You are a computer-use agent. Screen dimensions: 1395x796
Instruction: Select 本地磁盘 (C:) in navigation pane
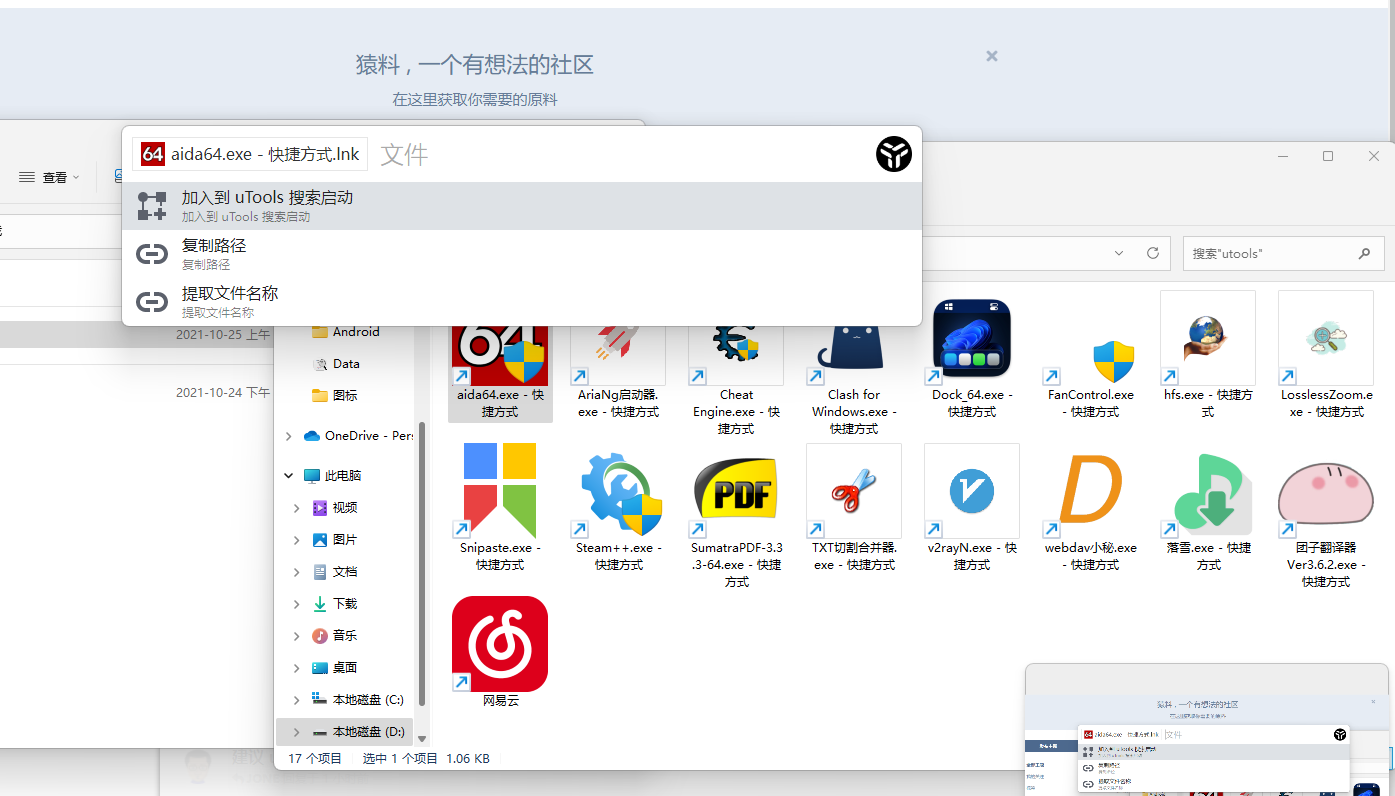point(358,700)
